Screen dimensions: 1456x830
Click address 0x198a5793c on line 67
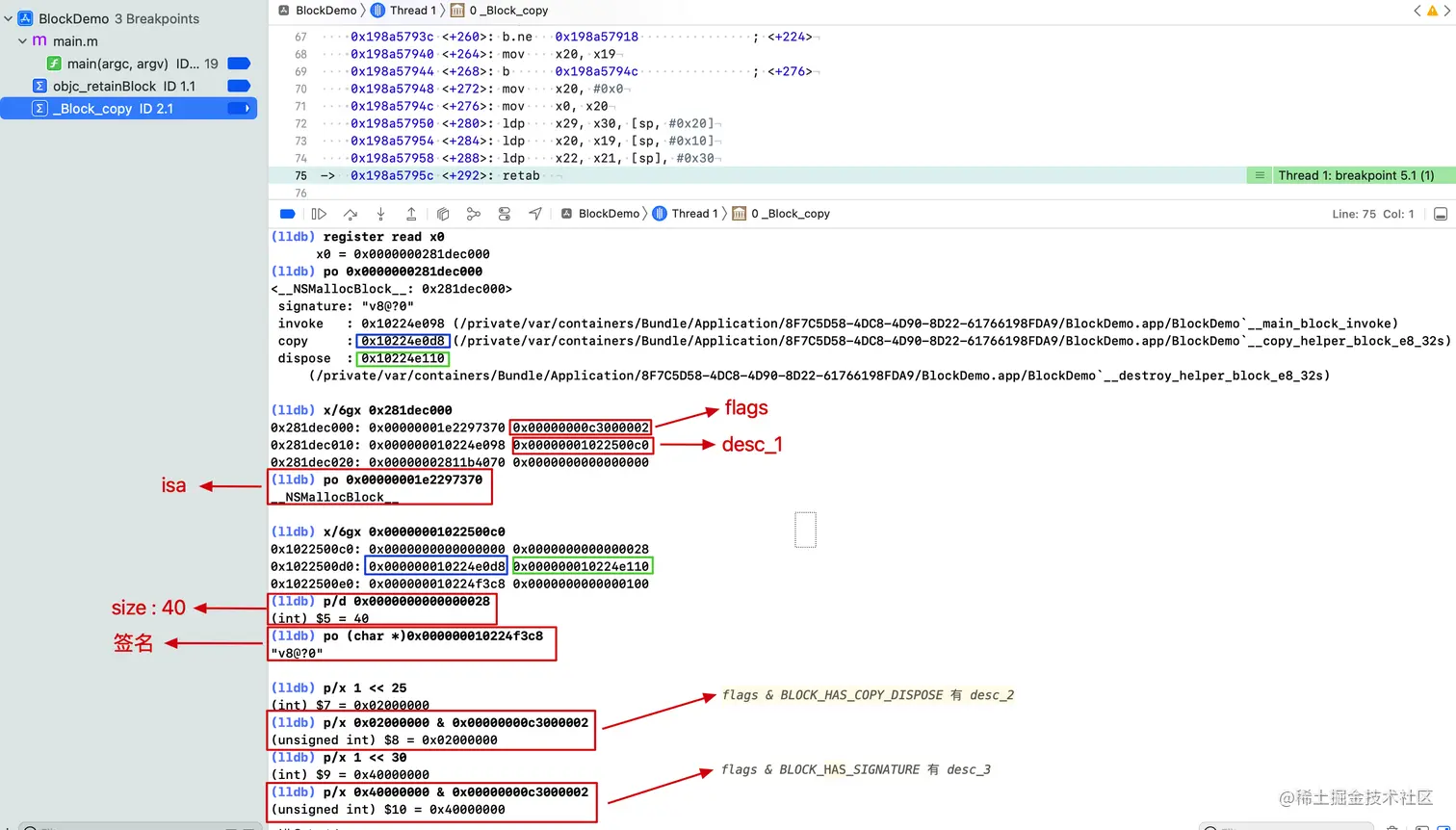coord(392,37)
